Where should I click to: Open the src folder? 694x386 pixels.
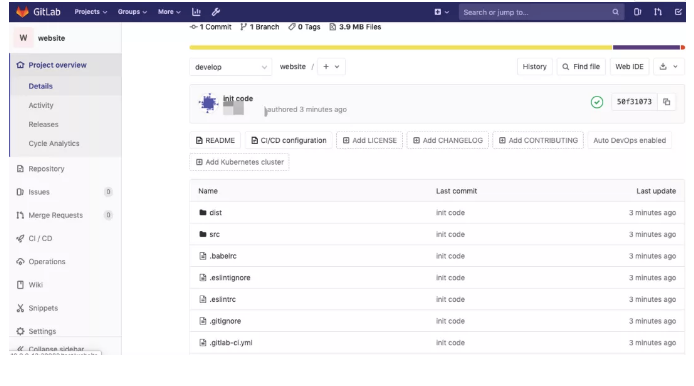point(214,234)
